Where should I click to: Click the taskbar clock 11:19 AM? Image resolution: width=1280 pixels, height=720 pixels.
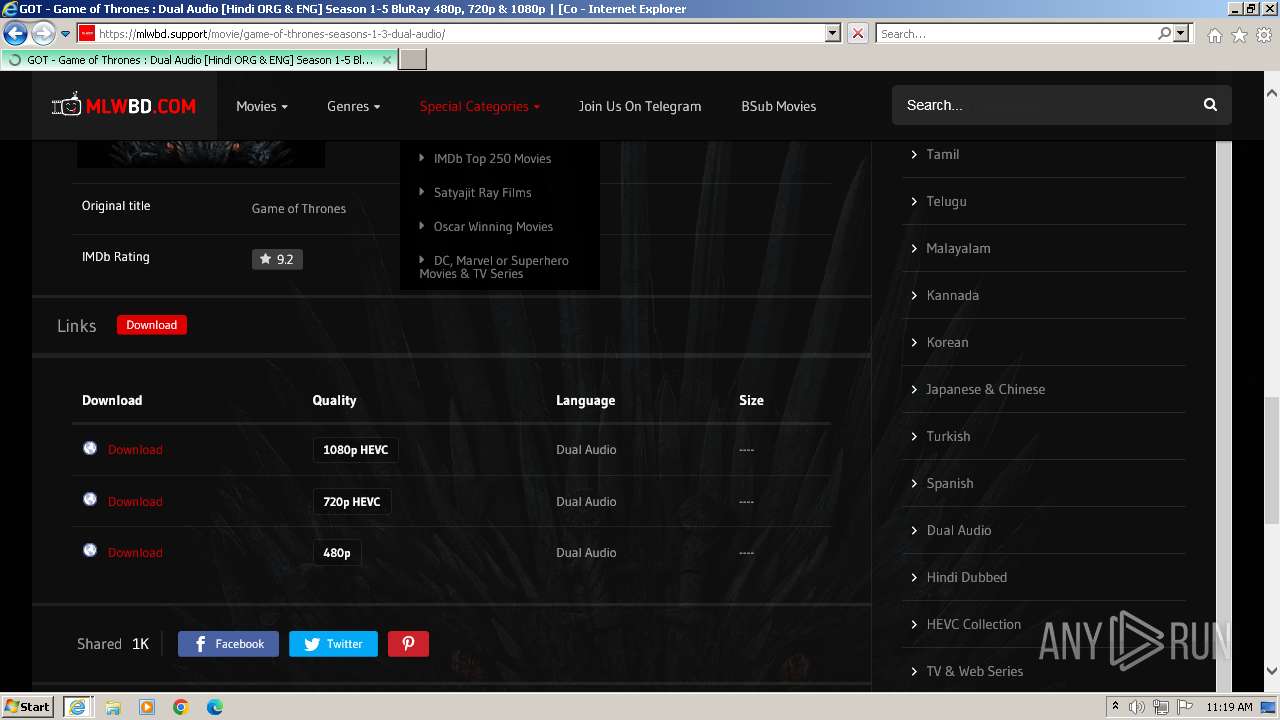coord(1229,707)
